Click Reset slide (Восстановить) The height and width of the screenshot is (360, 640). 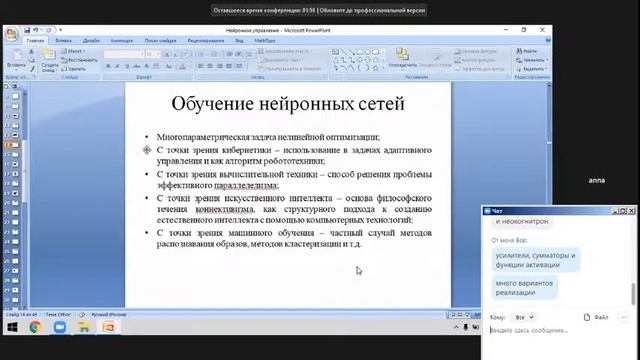(79, 60)
